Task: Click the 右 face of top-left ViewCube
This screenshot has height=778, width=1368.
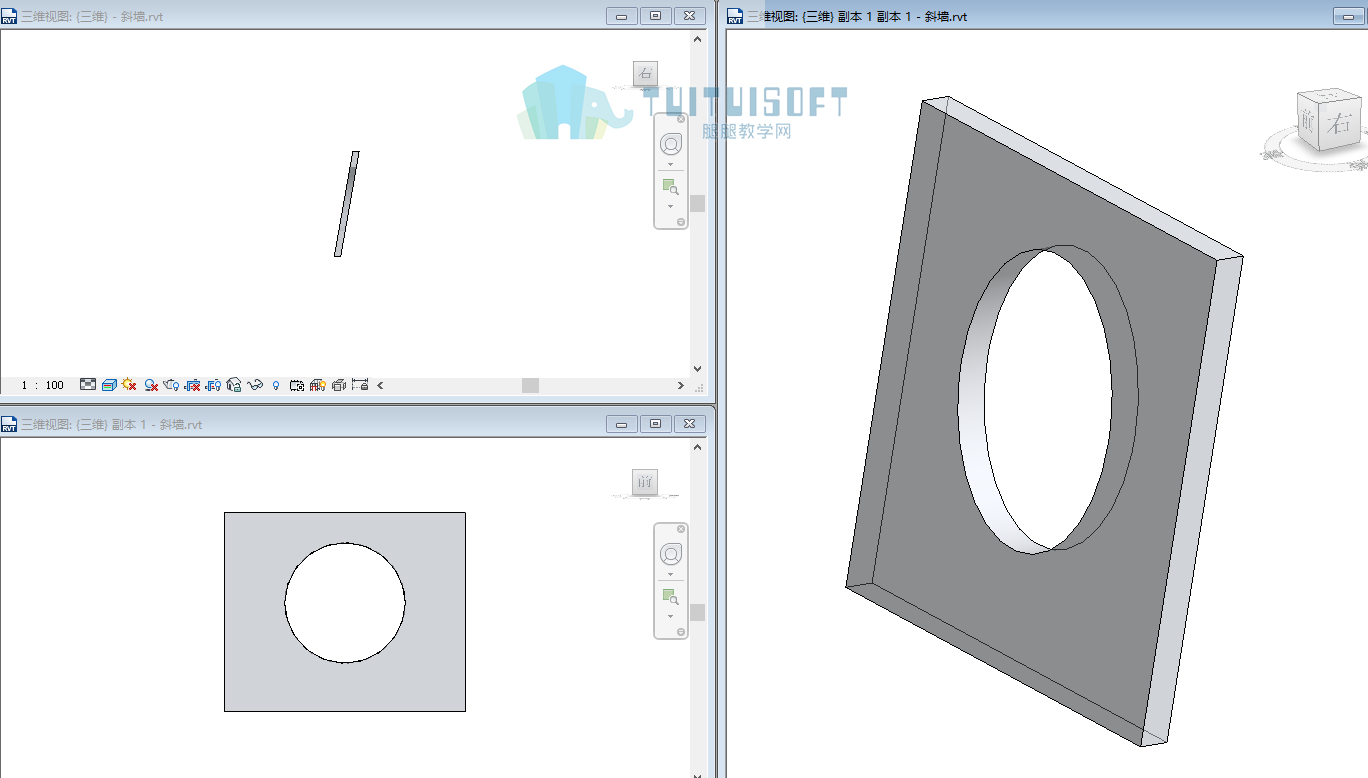Action: pyautogui.click(x=646, y=73)
